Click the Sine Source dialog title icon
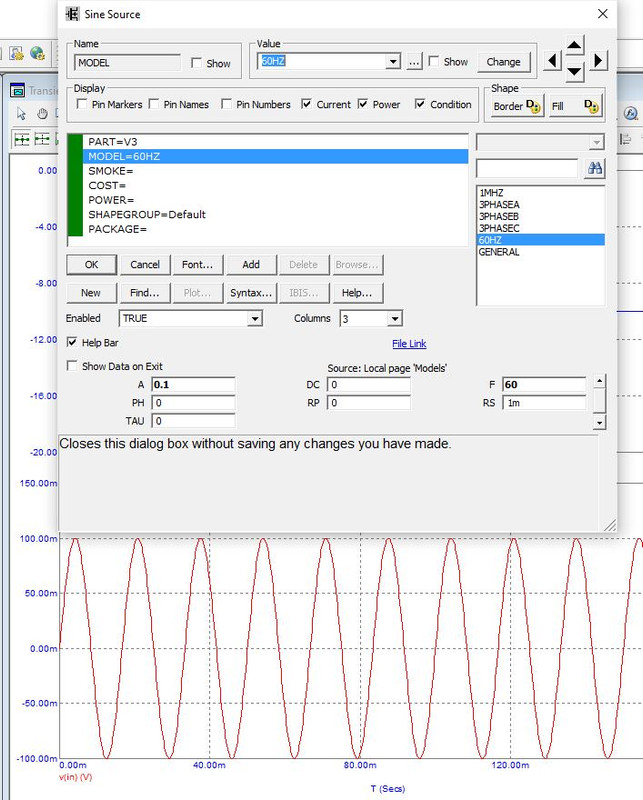 click(x=72, y=14)
